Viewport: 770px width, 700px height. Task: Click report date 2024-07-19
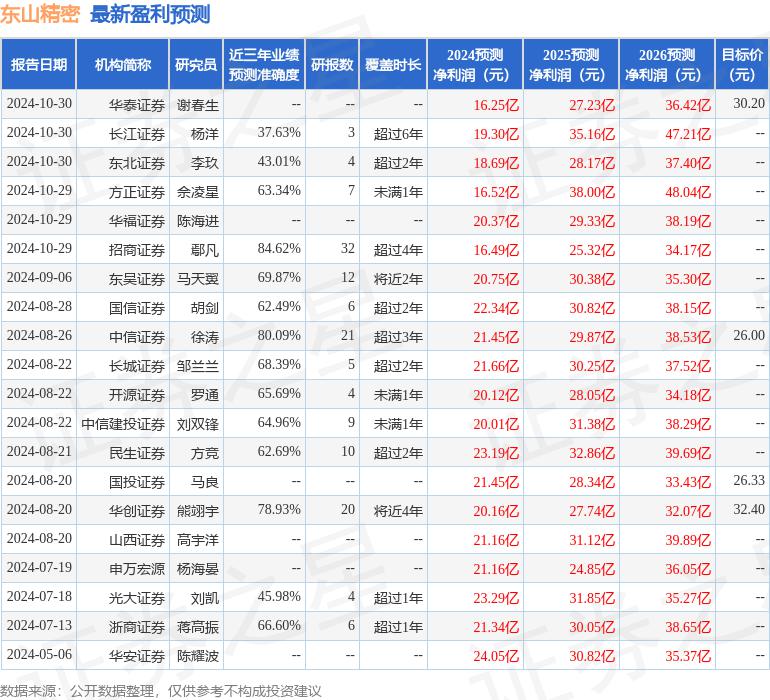click(39, 567)
